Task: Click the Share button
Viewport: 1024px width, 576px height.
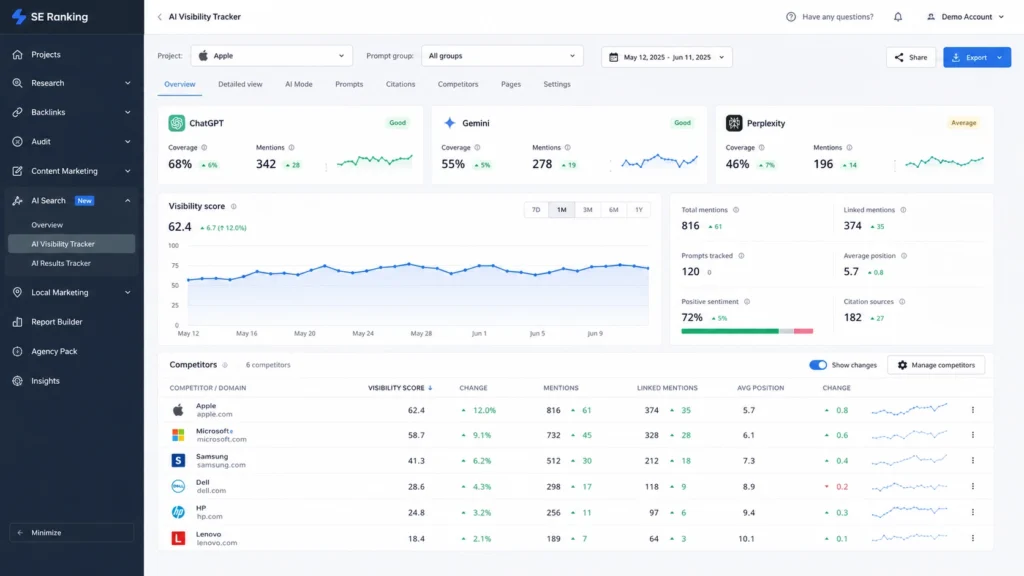Action: tap(911, 57)
